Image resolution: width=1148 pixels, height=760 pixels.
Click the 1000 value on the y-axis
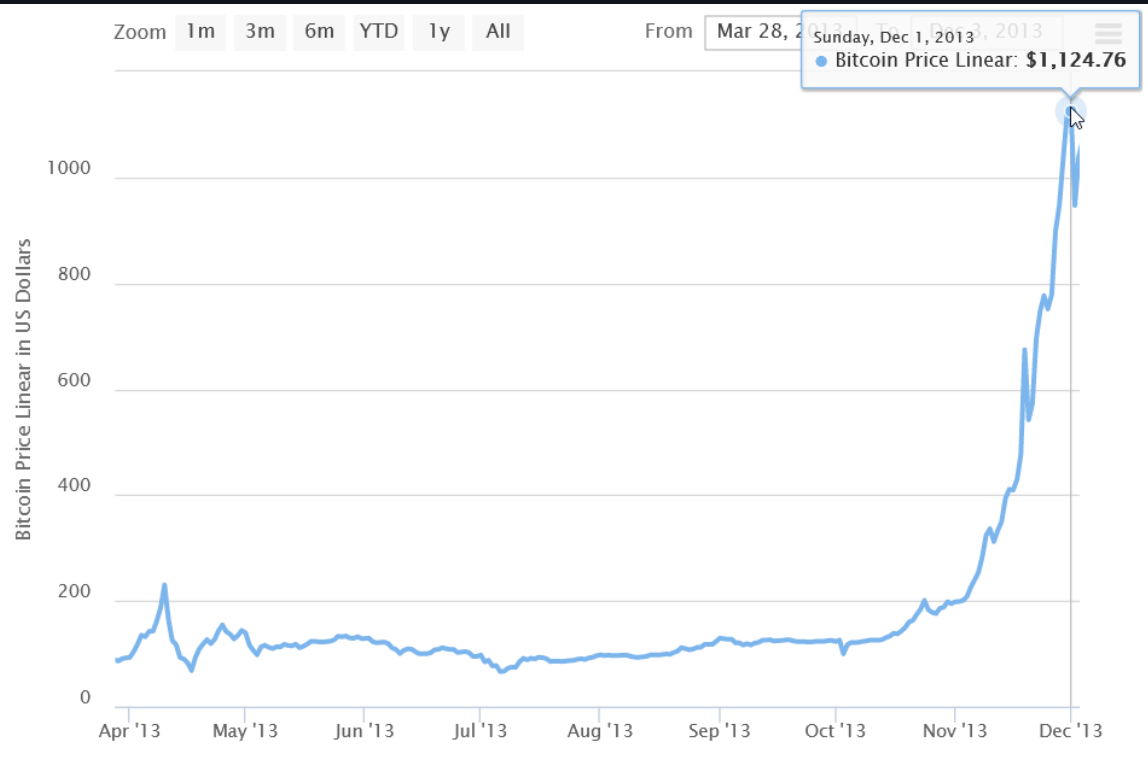coord(70,168)
